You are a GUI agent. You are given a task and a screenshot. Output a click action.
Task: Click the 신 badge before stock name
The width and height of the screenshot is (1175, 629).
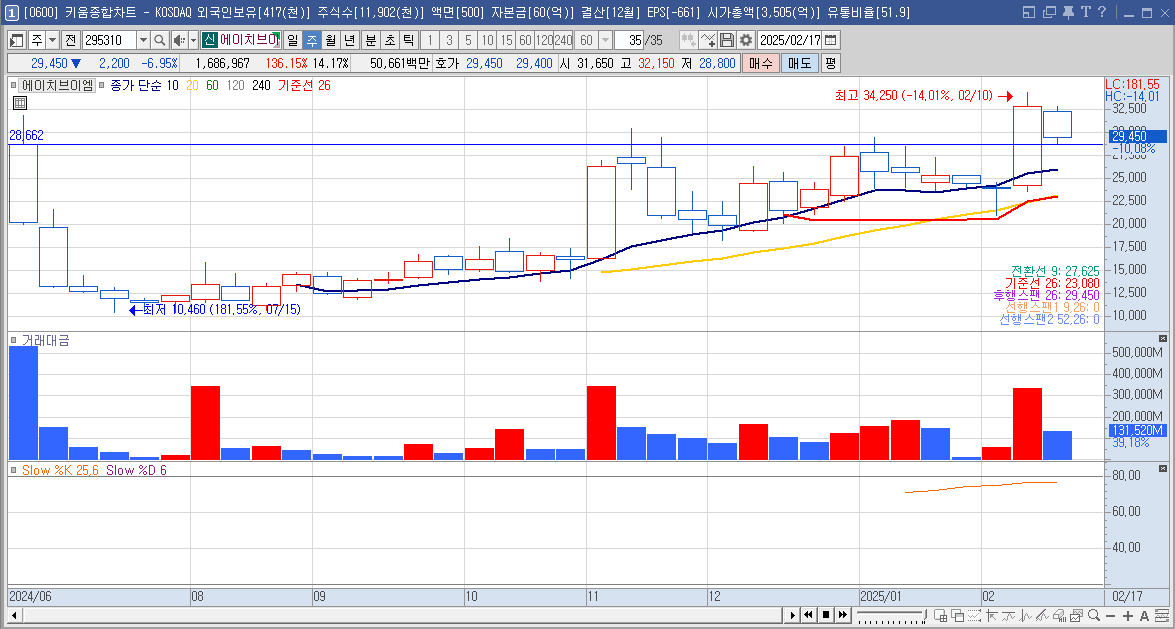[209, 40]
